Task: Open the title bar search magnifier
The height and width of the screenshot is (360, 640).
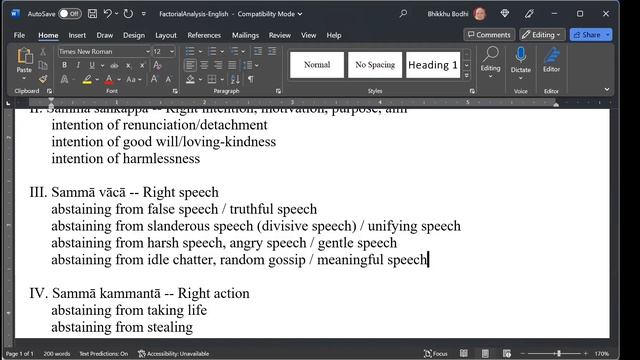Action: coord(403,14)
